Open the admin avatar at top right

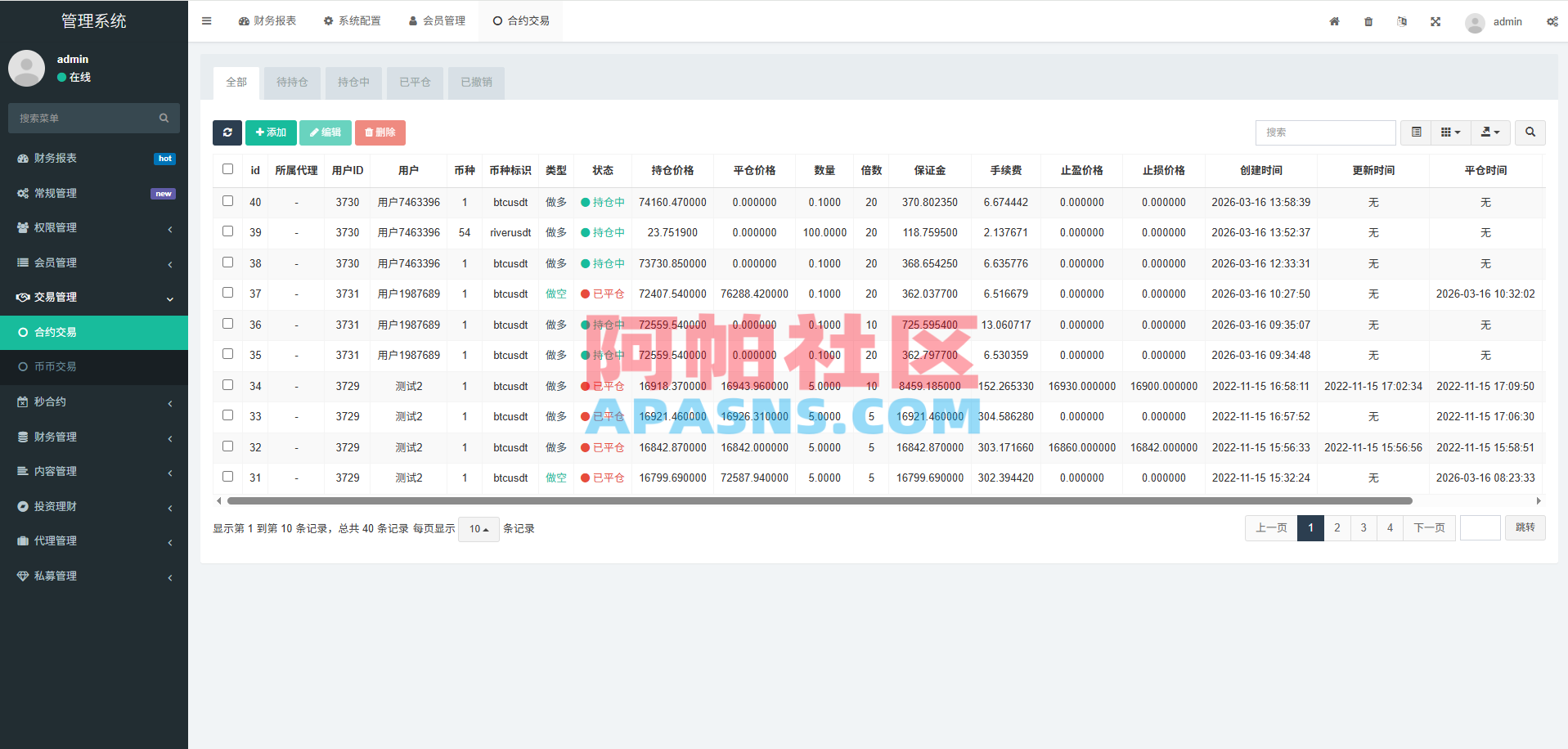pos(1475,22)
